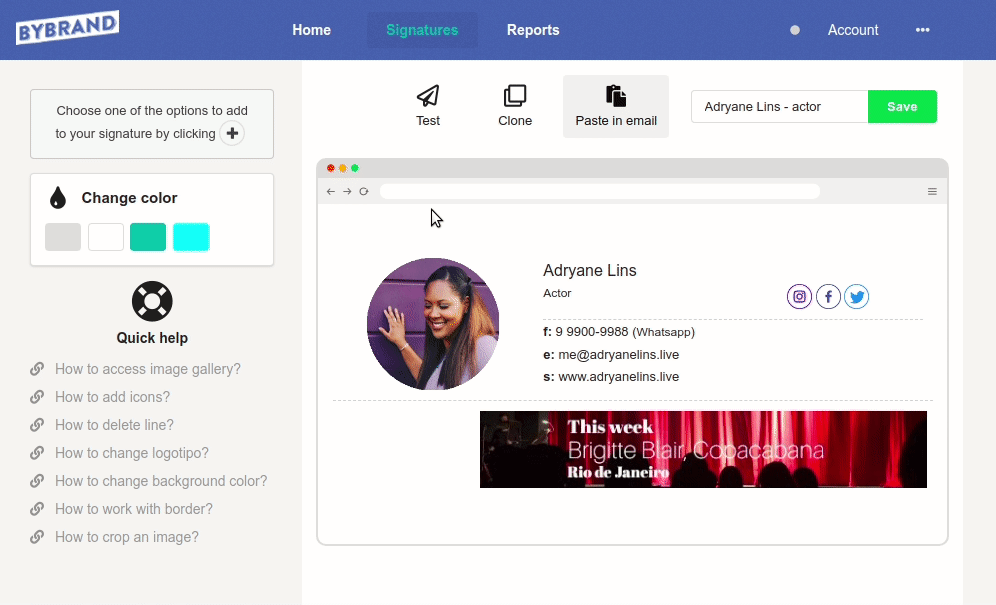The height and width of the screenshot is (605, 996).
Task: Click the name 'Adryane Lins'
Action: coord(589,271)
